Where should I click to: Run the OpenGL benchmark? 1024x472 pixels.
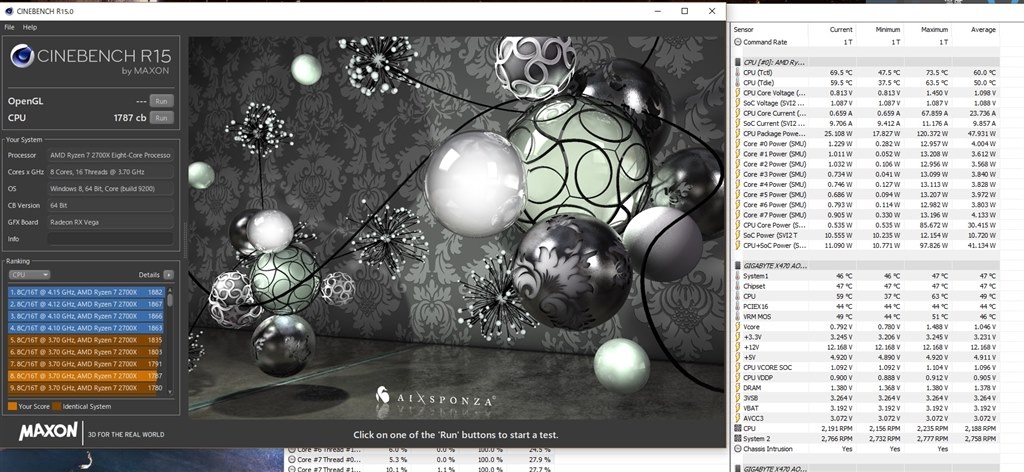161,101
